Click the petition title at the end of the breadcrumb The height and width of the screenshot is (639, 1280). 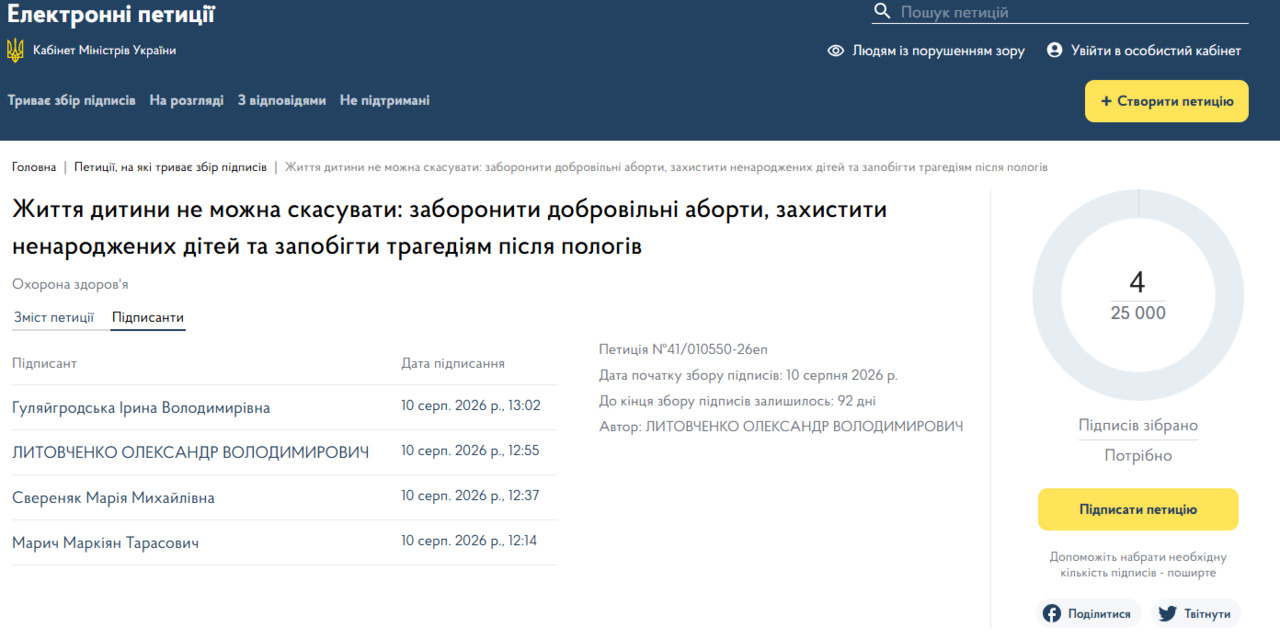[x=666, y=167]
